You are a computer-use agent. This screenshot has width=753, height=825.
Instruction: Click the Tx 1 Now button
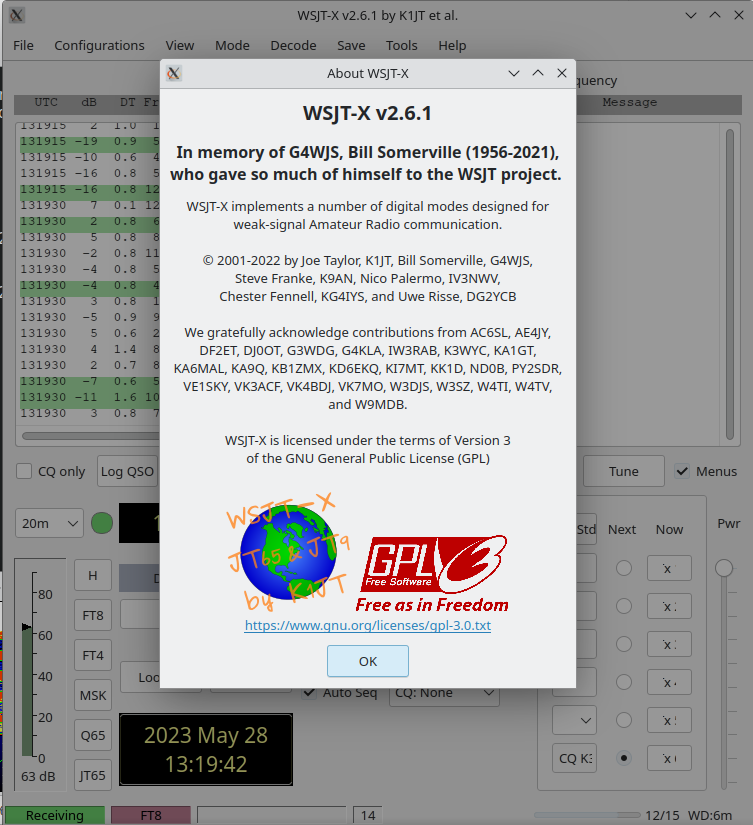click(x=669, y=568)
